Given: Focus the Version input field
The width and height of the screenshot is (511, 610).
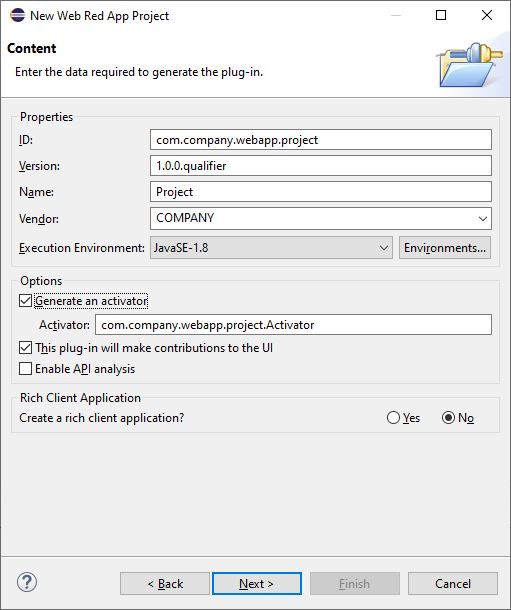Looking at the screenshot, I should coord(321,166).
